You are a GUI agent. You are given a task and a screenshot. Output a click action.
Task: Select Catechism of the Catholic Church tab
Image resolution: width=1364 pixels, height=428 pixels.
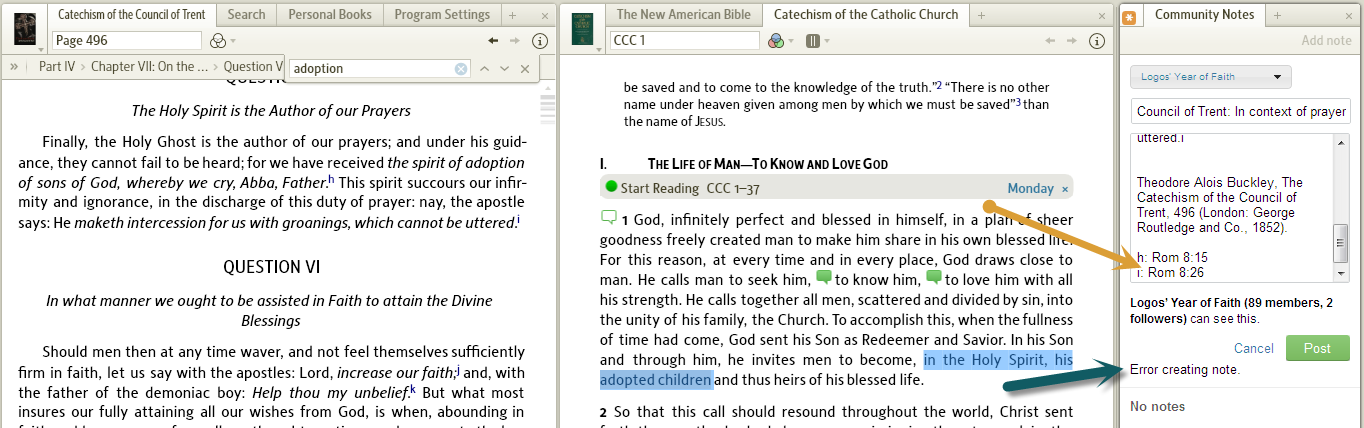866,14
